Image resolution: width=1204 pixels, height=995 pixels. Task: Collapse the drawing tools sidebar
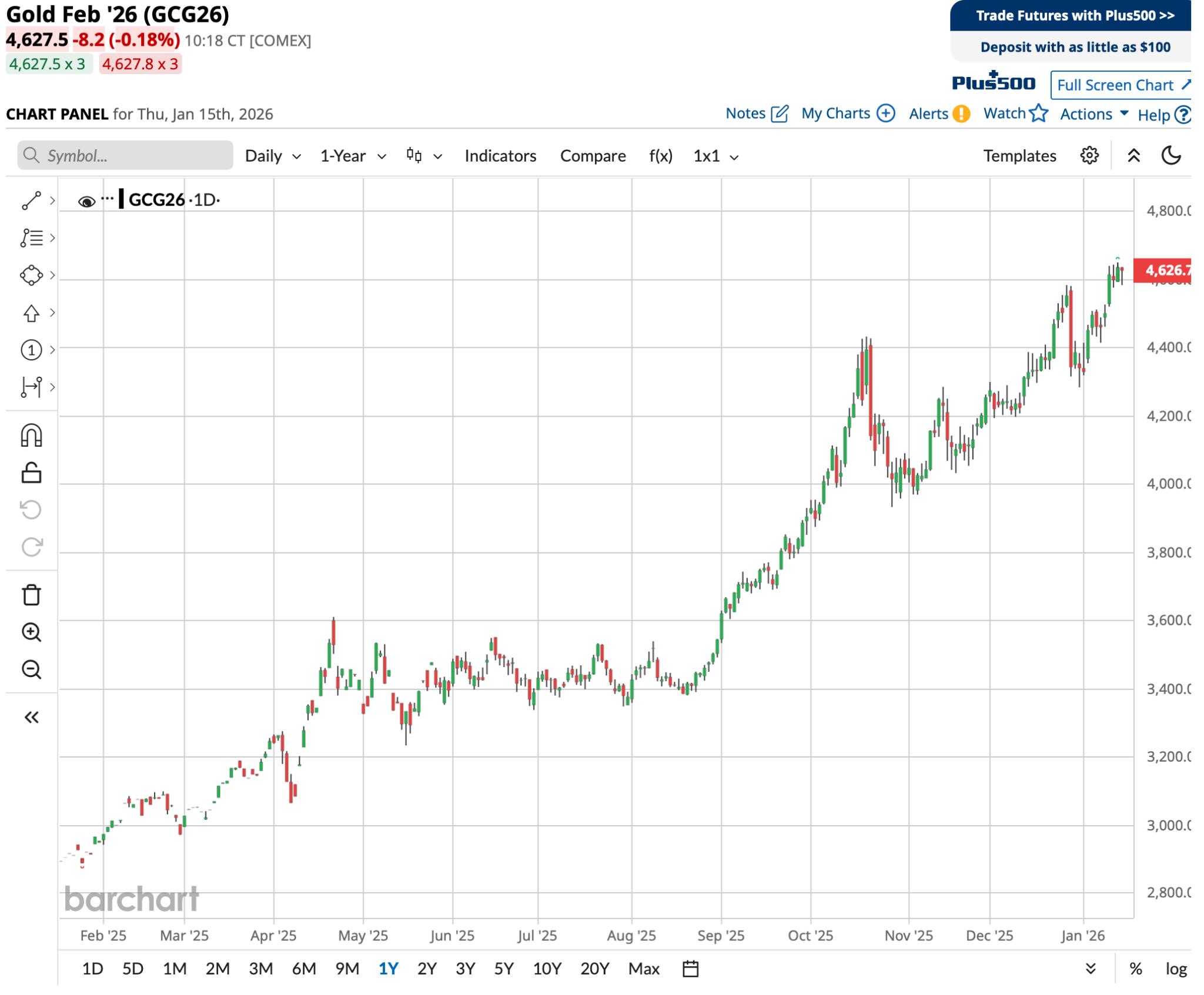click(31, 717)
